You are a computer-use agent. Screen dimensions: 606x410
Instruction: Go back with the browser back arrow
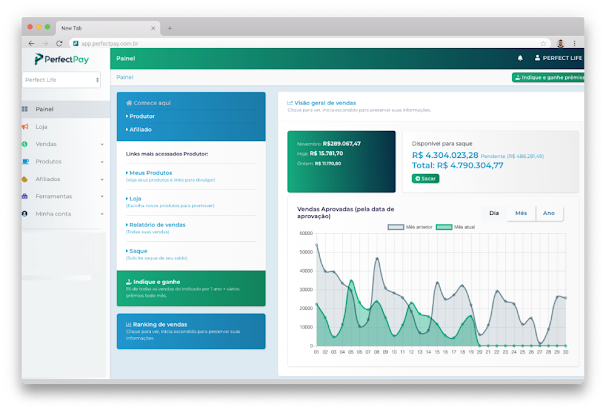pos(31,43)
